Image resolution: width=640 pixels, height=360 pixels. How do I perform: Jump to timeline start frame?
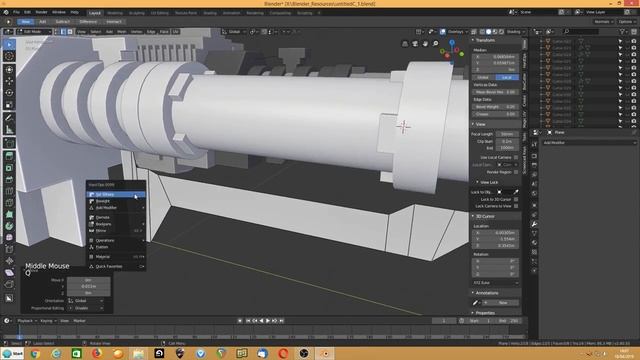coord(248,321)
